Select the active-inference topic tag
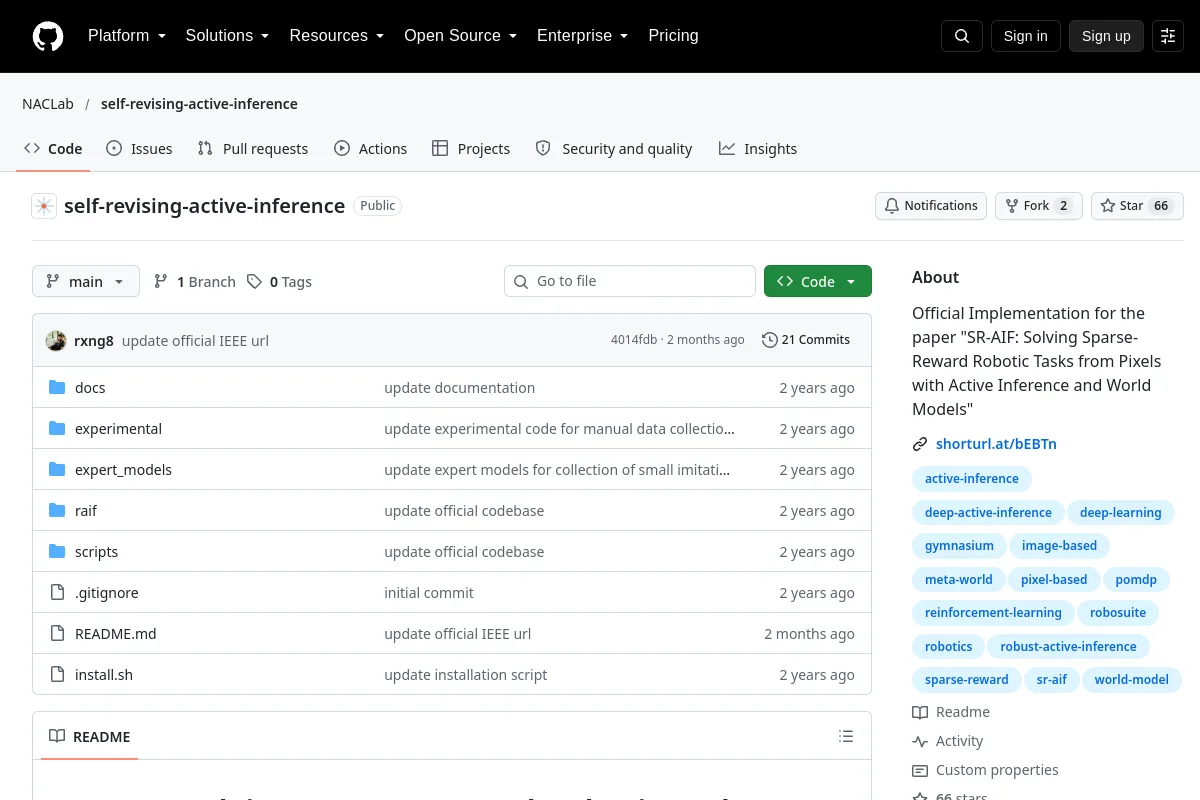This screenshot has width=1200, height=800. click(x=972, y=479)
